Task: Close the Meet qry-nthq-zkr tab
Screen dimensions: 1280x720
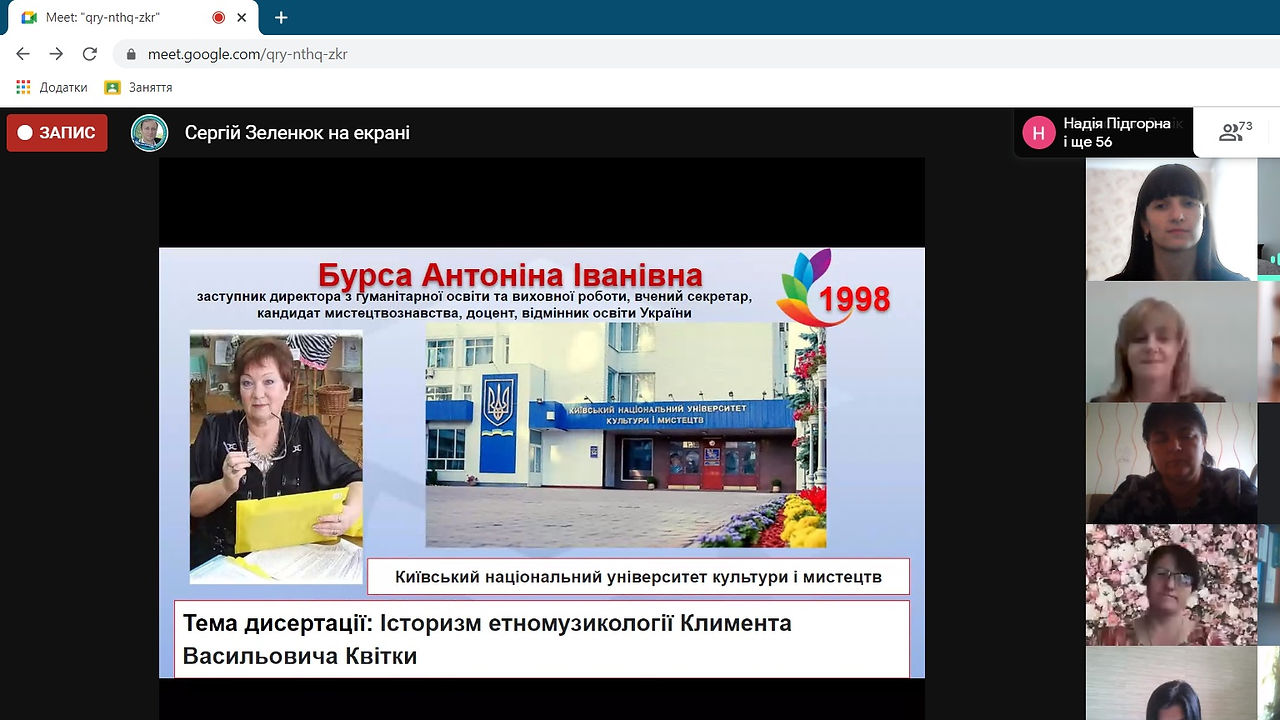Action: 241,18
